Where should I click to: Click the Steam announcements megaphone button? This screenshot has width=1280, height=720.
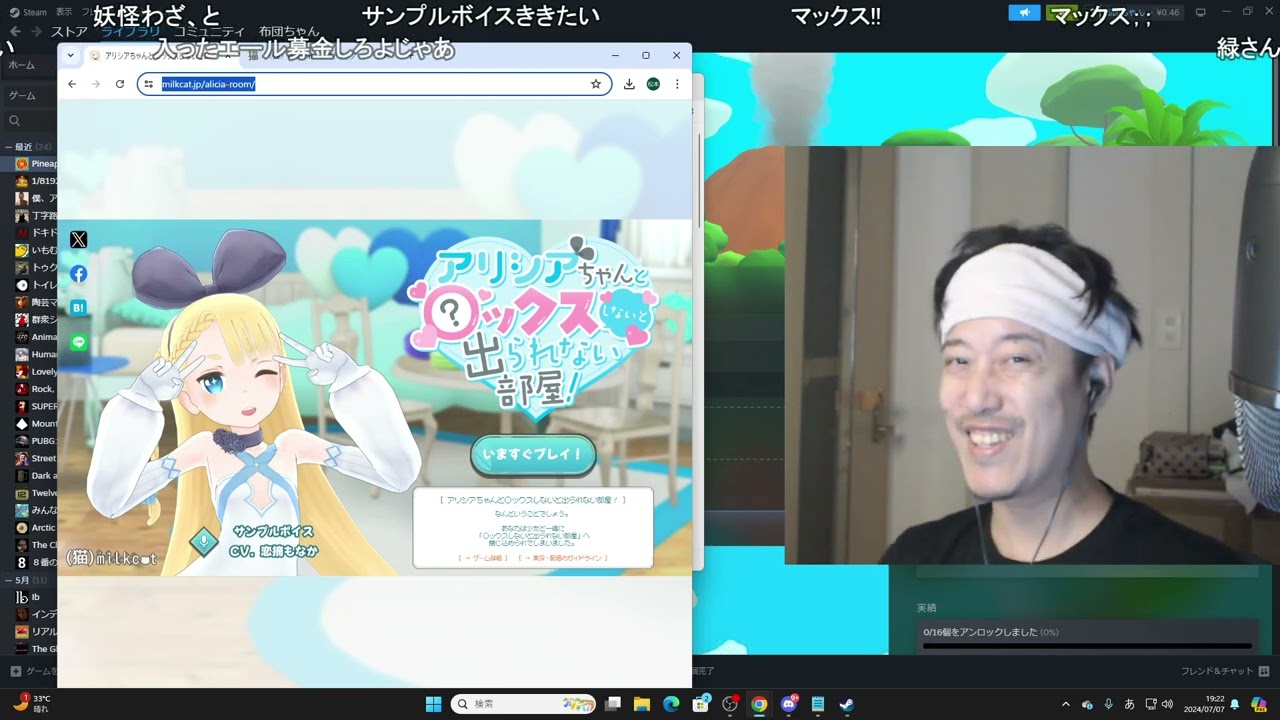1024,12
